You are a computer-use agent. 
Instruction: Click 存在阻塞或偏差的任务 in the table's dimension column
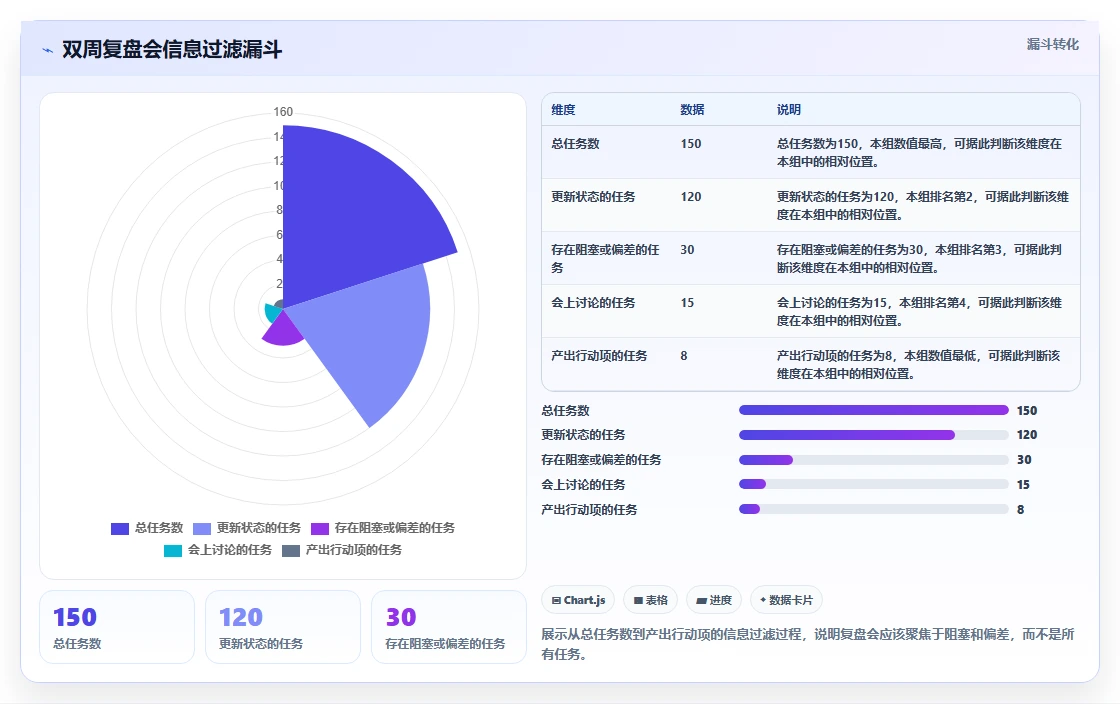pyautogui.click(x=605, y=258)
